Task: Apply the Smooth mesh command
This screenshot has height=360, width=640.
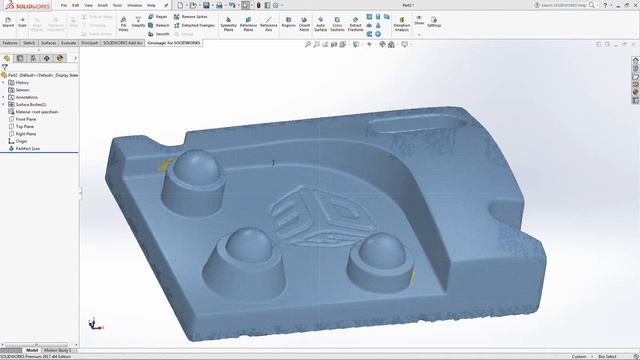Action: tap(159, 34)
